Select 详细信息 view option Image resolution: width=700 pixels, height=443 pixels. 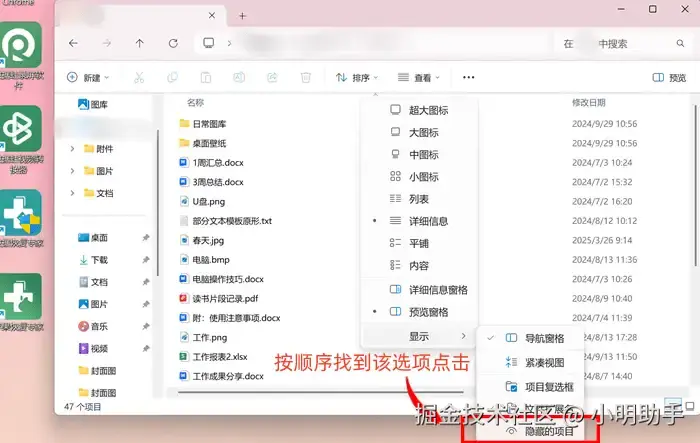point(419,221)
